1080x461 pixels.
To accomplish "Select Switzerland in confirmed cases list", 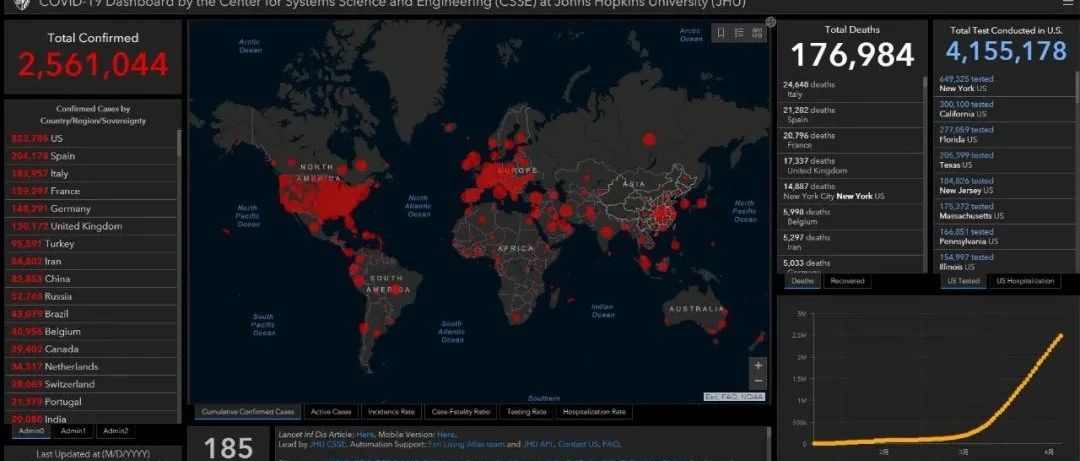I will (x=91, y=385).
